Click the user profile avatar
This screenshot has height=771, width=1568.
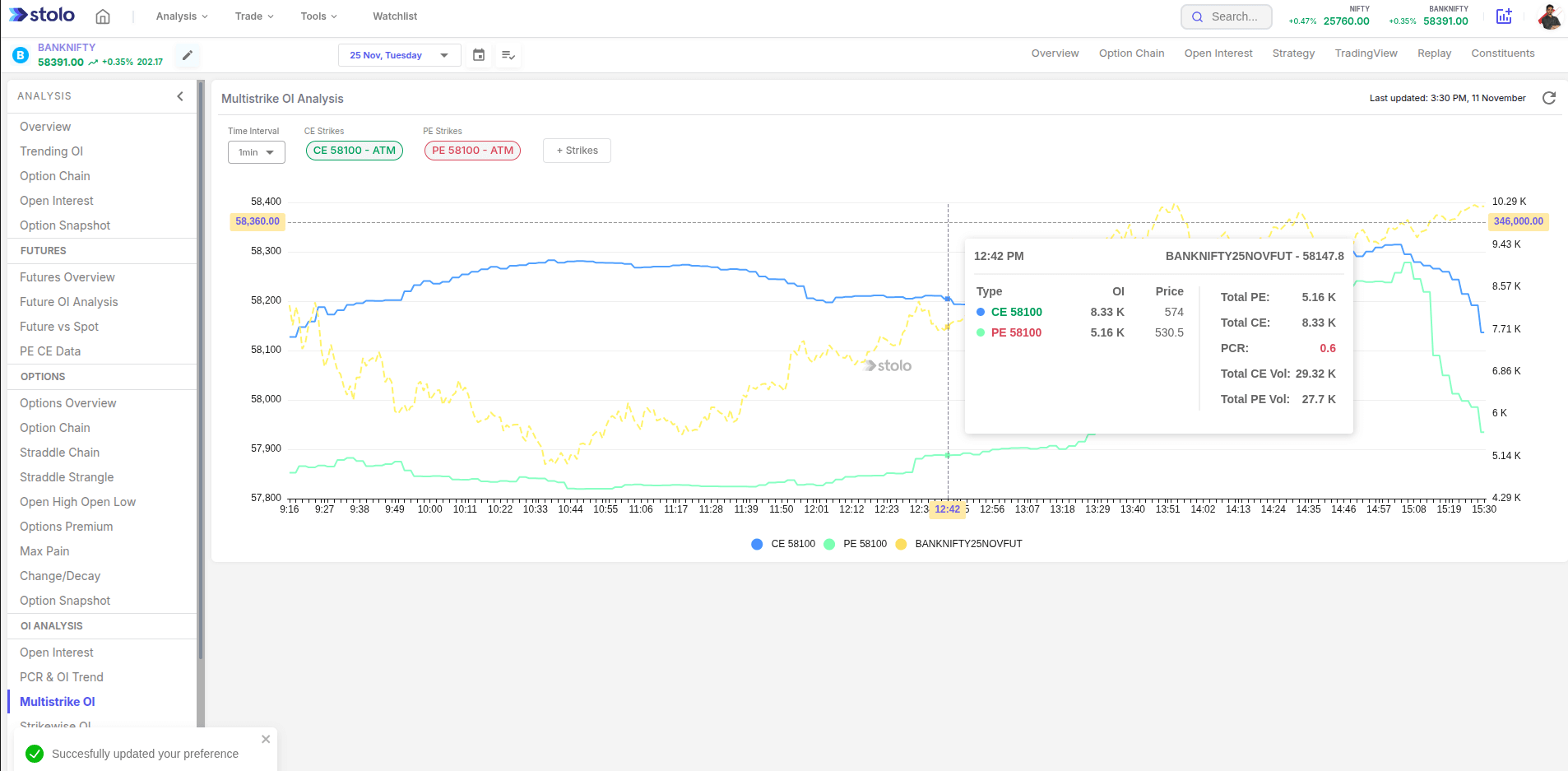coord(1549,16)
